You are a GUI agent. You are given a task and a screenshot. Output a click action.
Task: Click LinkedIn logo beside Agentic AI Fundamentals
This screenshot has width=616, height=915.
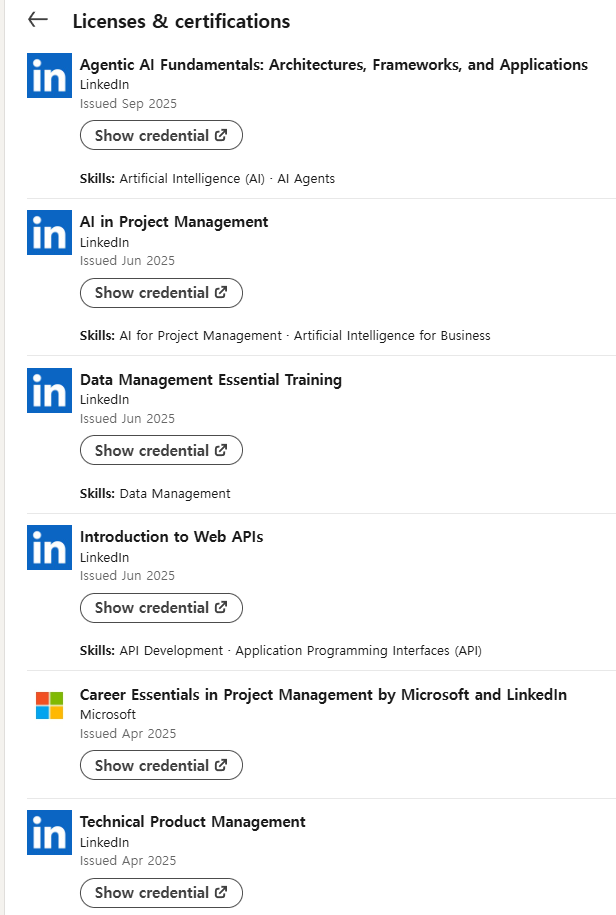49,76
